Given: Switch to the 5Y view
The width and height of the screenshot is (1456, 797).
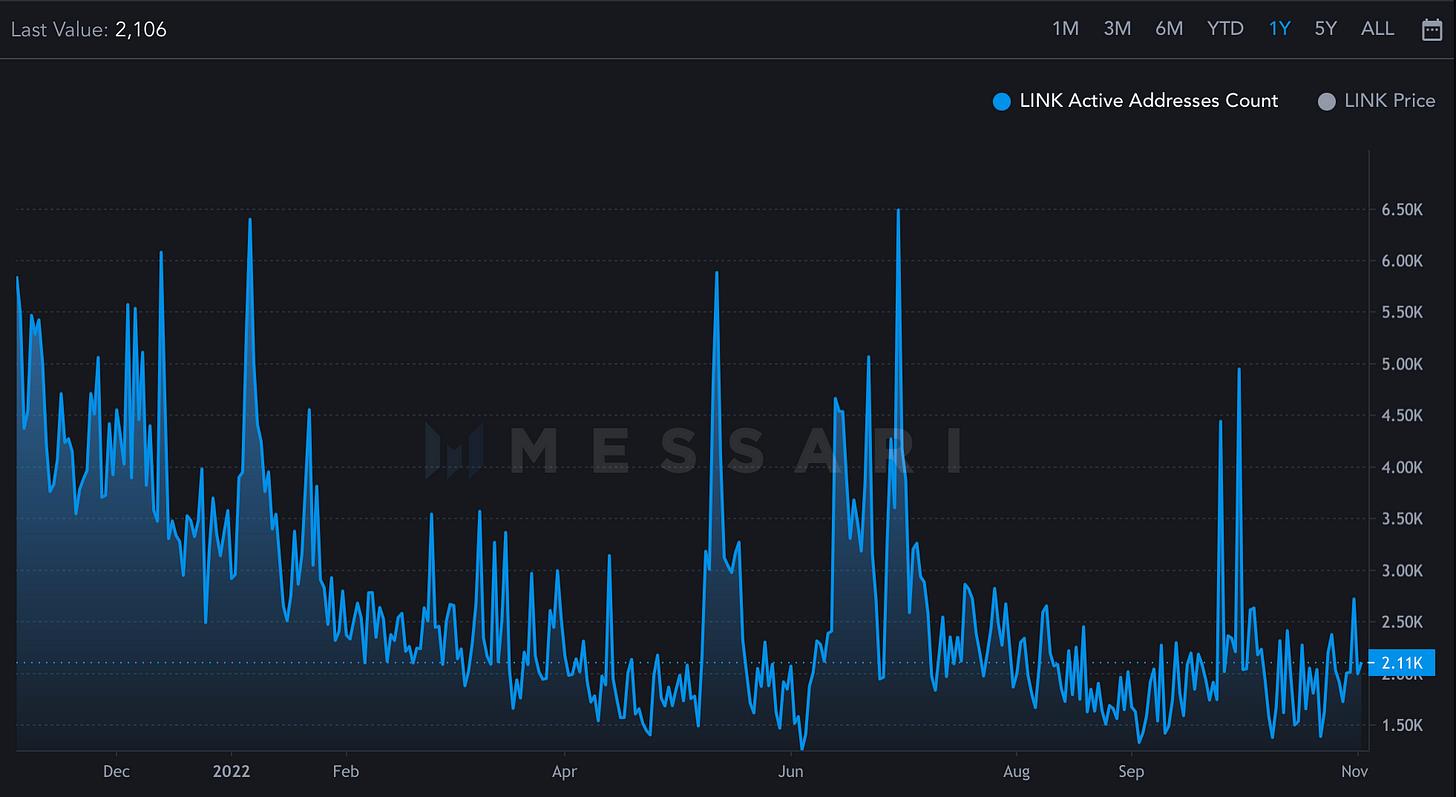Looking at the screenshot, I should (1325, 29).
